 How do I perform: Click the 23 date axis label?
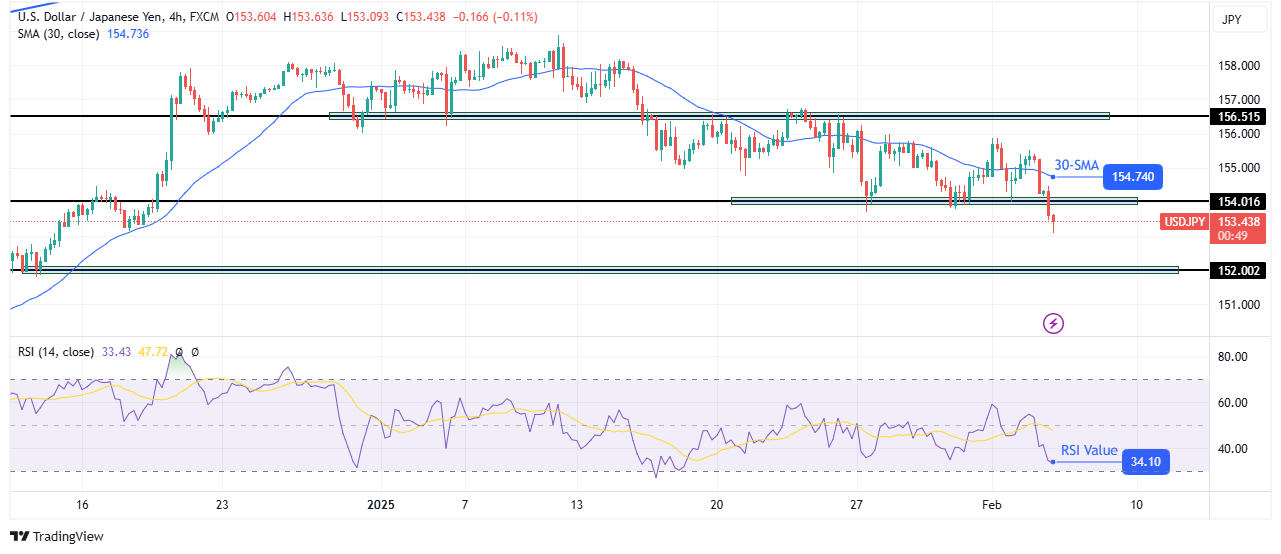pyautogui.click(x=222, y=504)
